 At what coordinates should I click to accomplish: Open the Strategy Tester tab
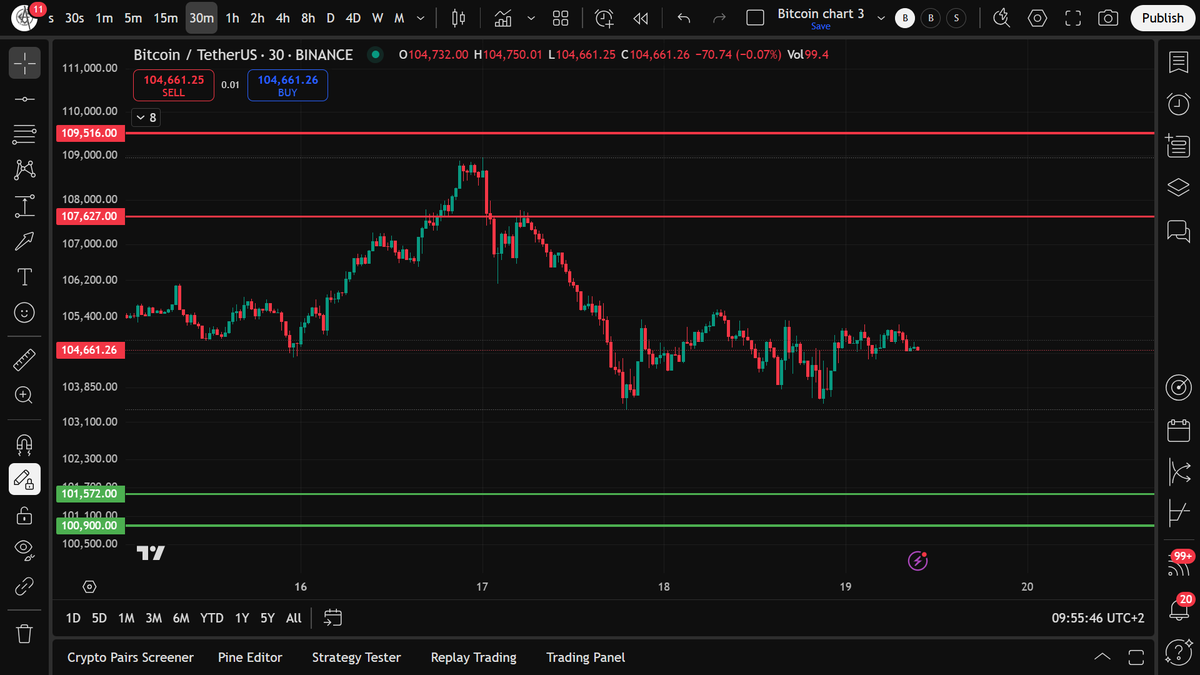coord(356,657)
